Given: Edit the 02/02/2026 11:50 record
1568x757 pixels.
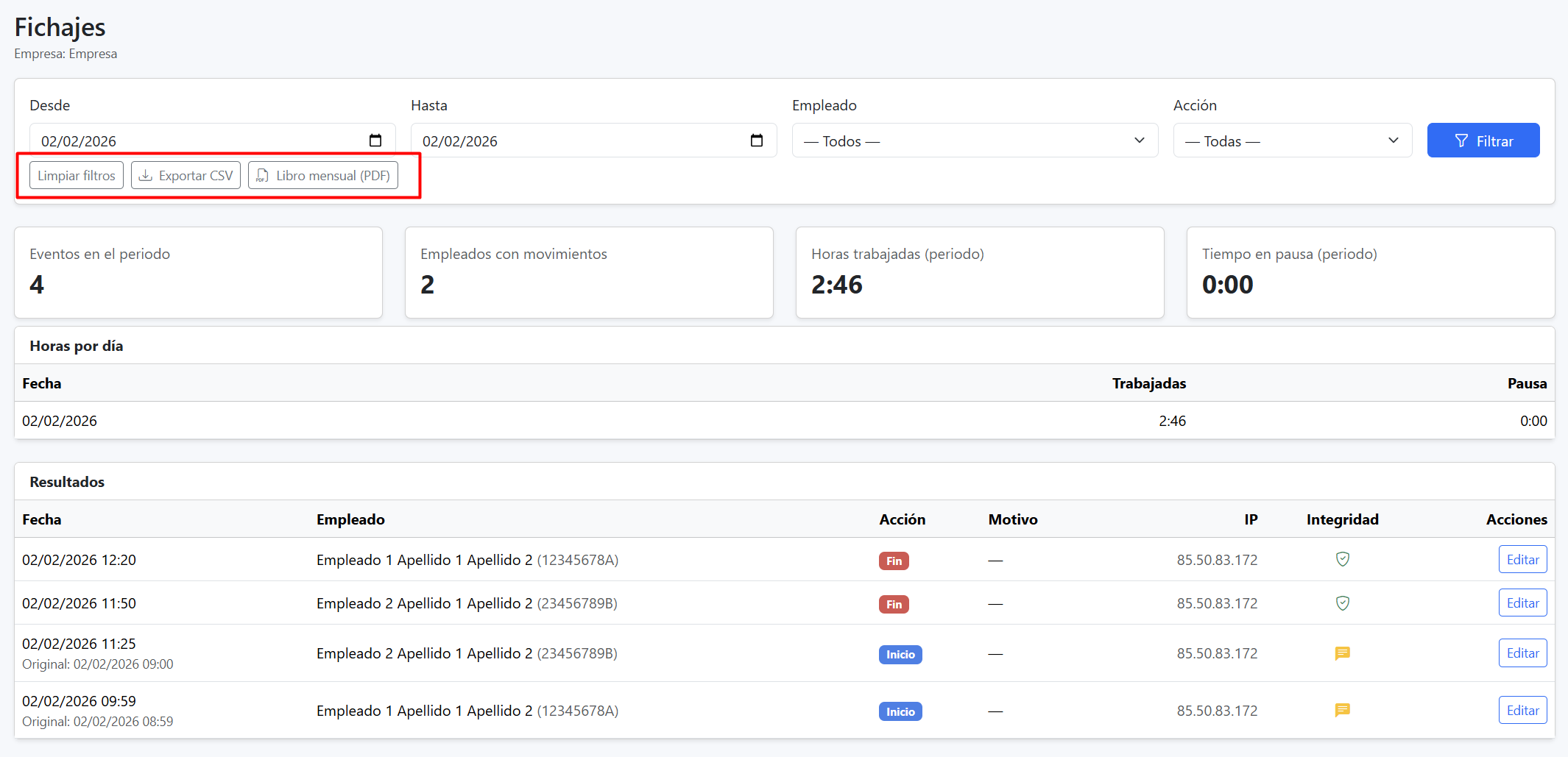Looking at the screenshot, I should 1522,603.
